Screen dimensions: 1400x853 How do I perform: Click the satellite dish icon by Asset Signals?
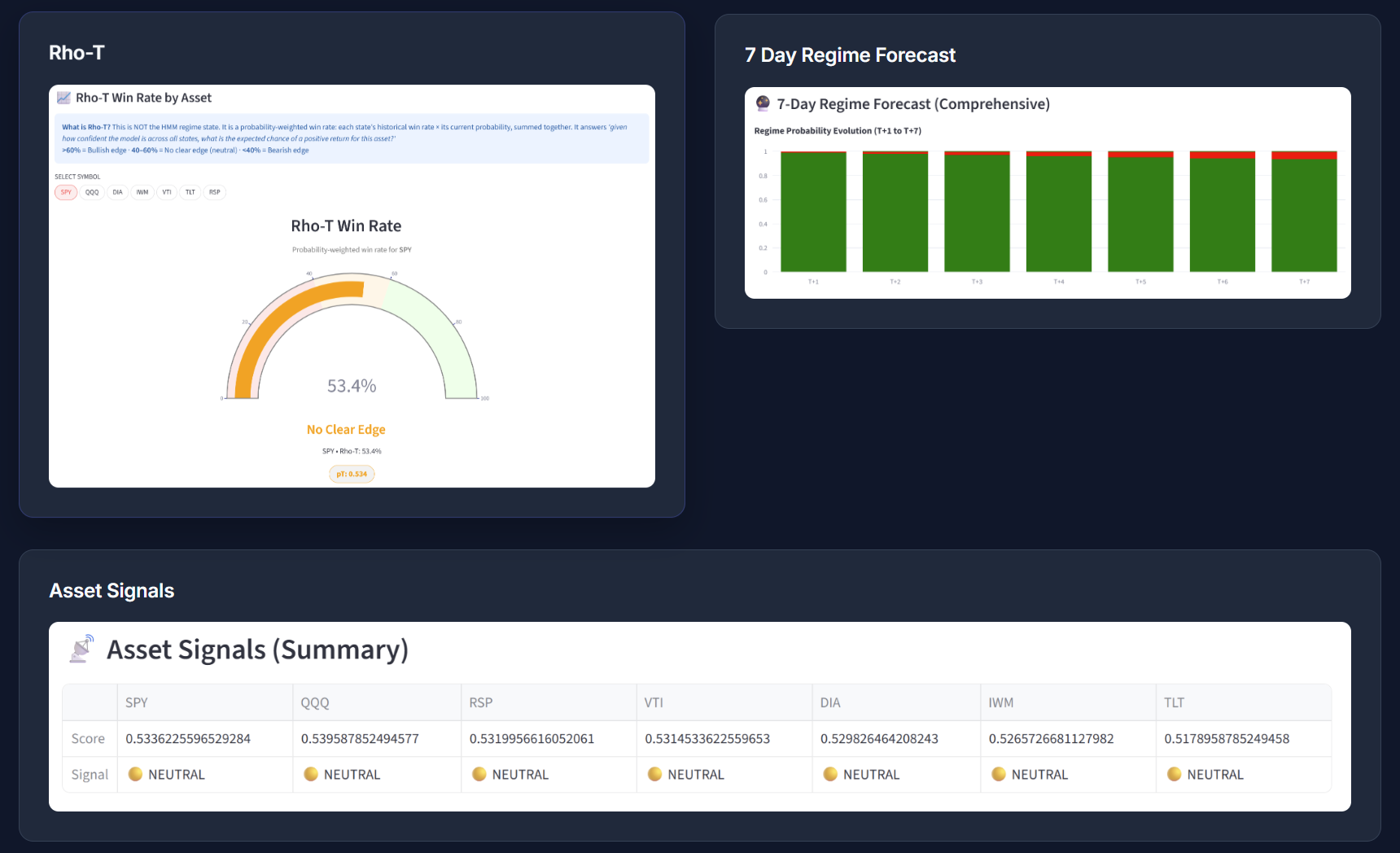coord(81,650)
